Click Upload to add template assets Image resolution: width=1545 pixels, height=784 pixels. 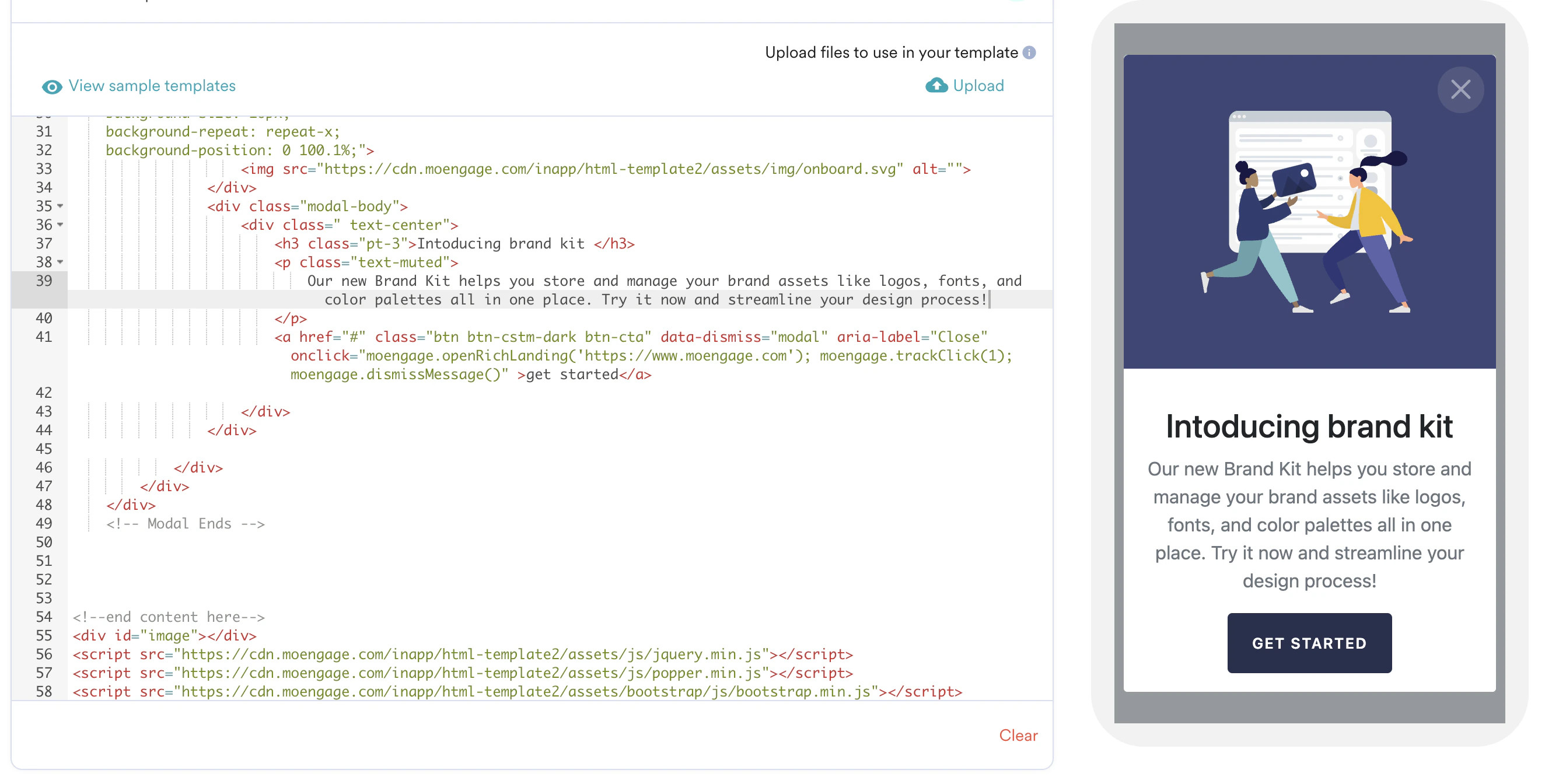[x=978, y=86]
